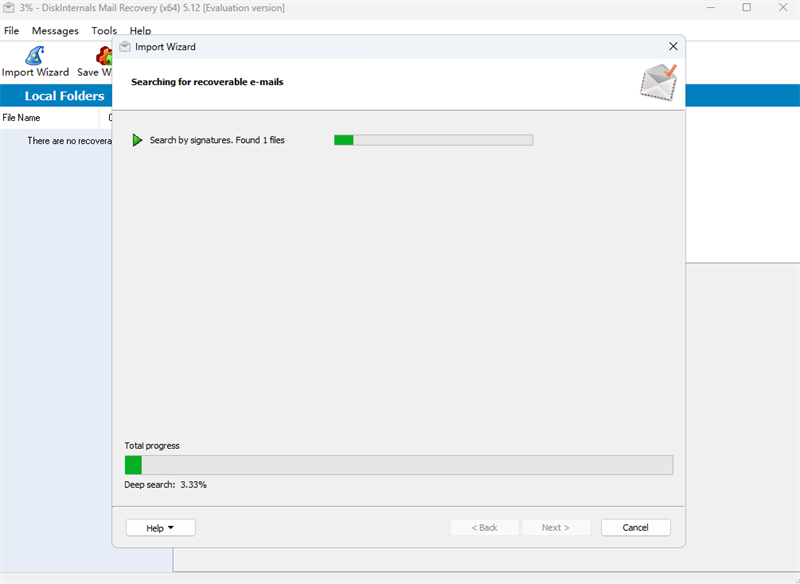Image resolution: width=800 pixels, height=584 pixels.
Task: Click the Total progress bar
Action: click(398, 465)
